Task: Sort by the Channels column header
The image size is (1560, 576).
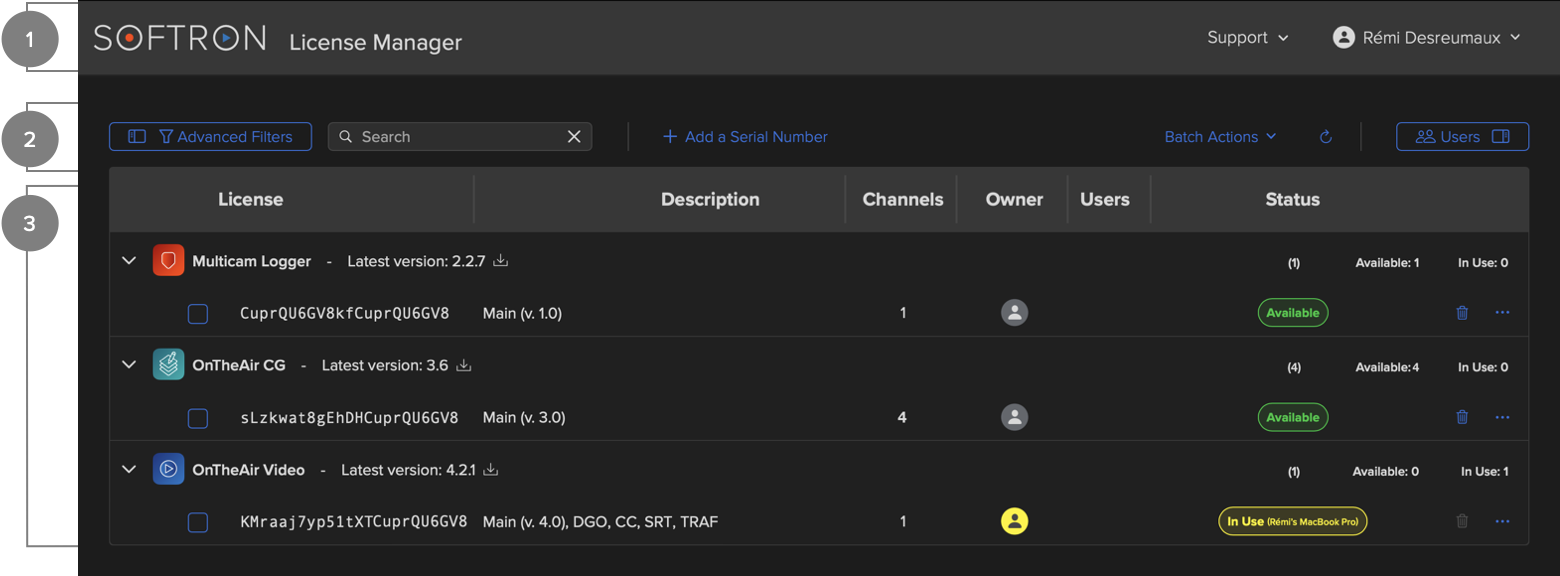Action: (903, 200)
